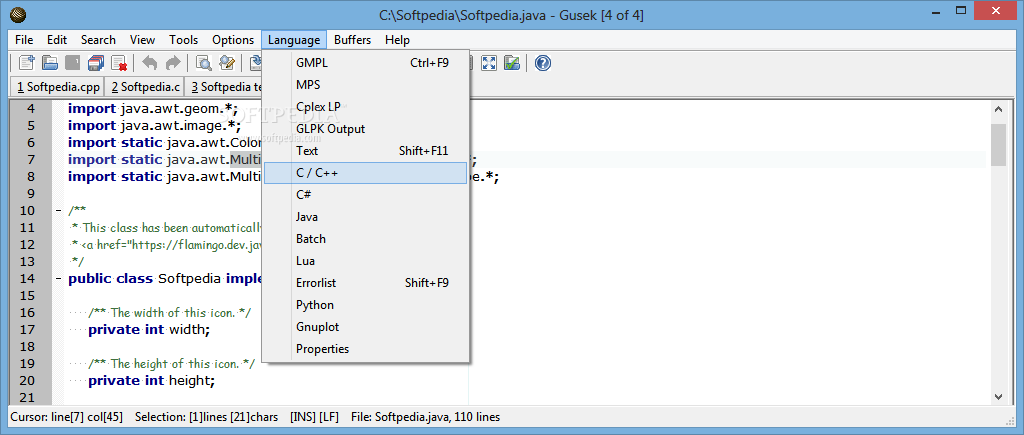1024x435 pixels.
Task: Close the open Language menu
Action: 294,40
